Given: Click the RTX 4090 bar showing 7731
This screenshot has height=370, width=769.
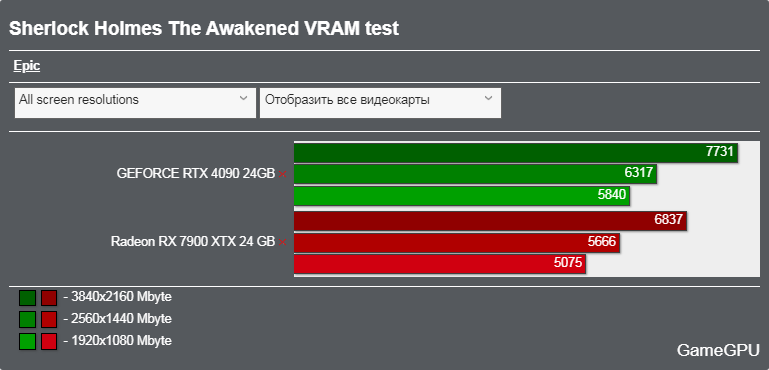Looking at the screenshot, I should (516, 153).
